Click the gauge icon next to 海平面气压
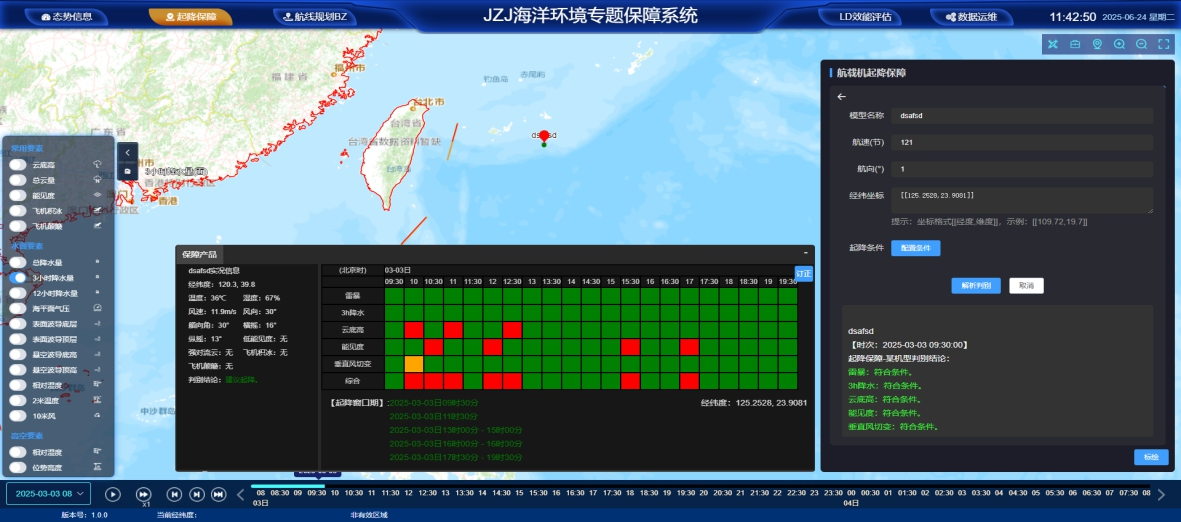 point(96,308)
